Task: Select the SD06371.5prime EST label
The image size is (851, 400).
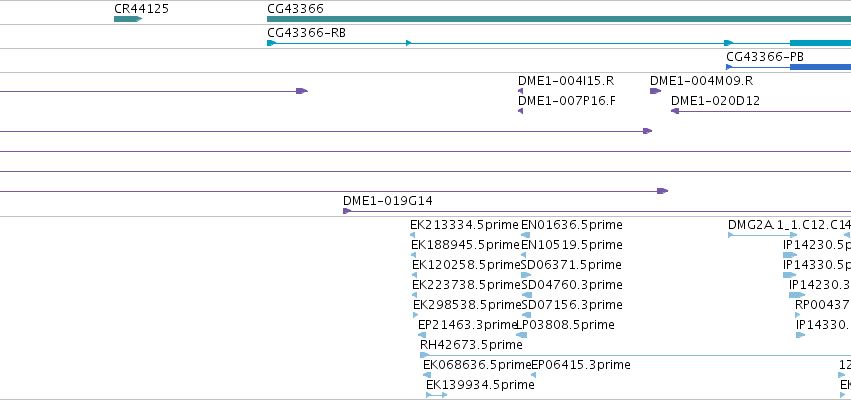Action: [x=571, y=265]
